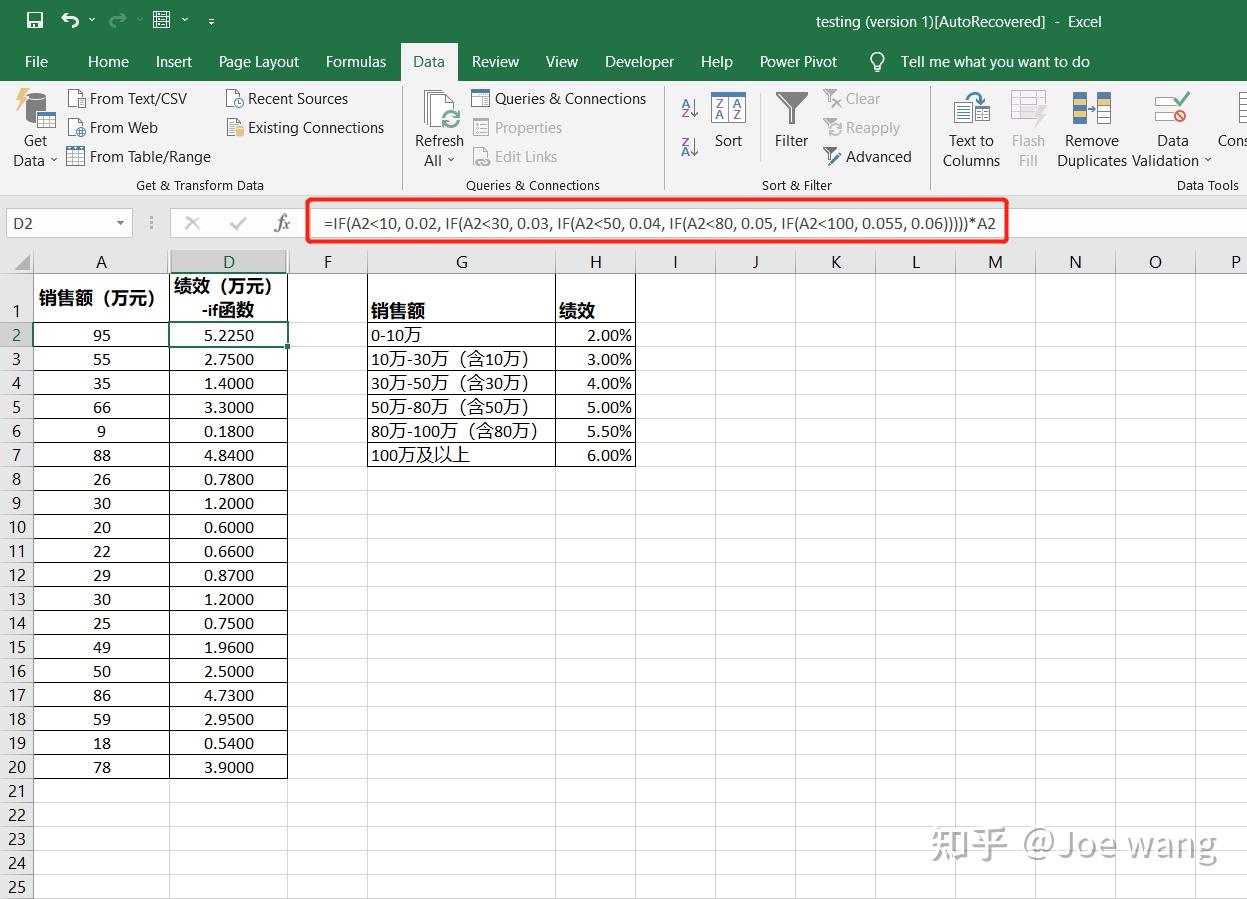Switch to the Formulas ribbon tab

click(356, 61)
